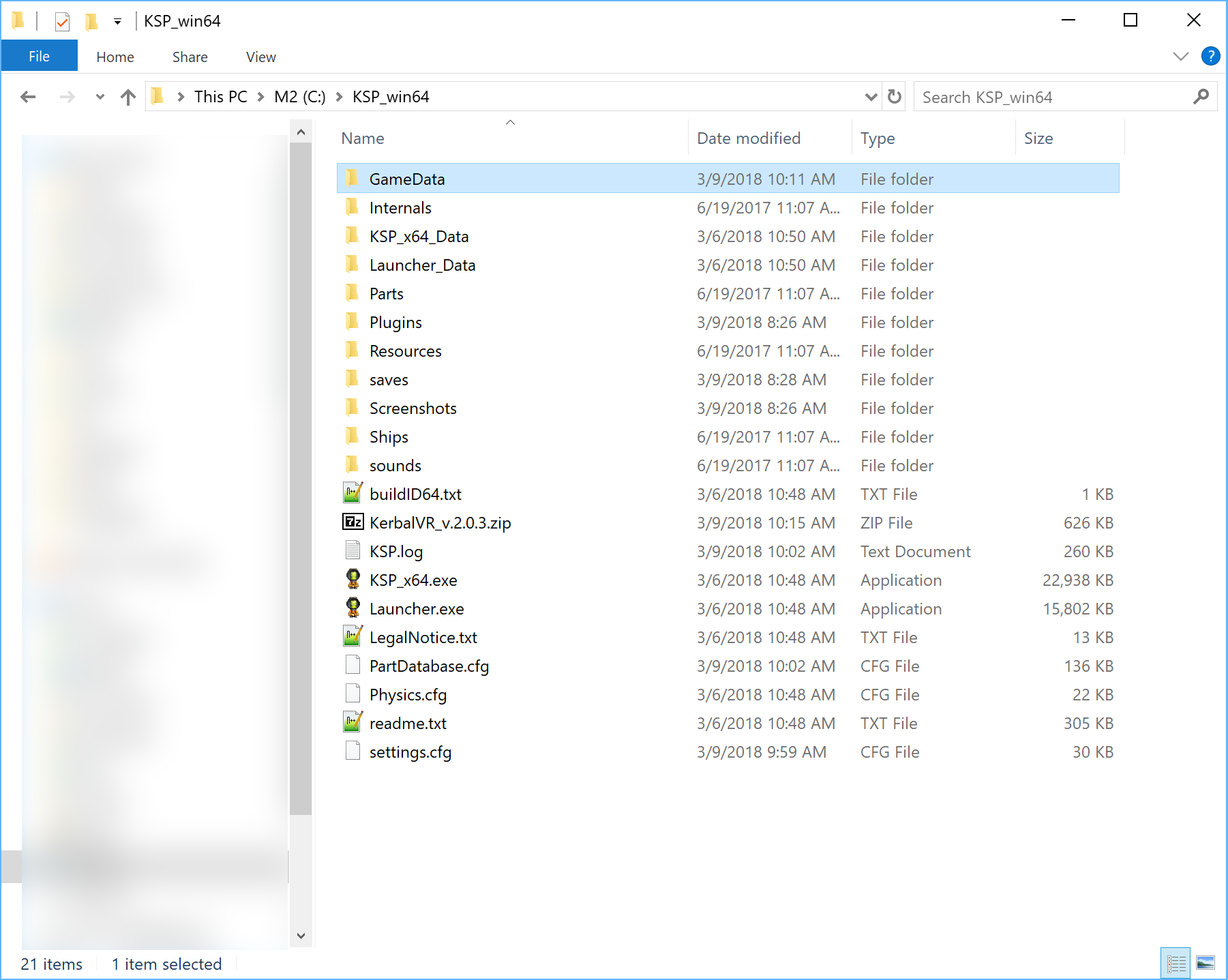The image size is (1228, 980).
Task: Expand the ribbon with chevron
Action: coord(1180,56)
